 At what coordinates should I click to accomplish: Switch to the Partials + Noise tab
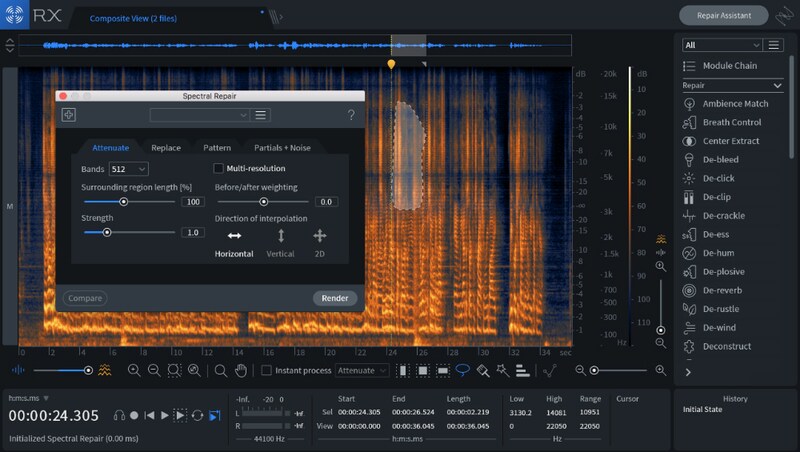tap(282, 148)
